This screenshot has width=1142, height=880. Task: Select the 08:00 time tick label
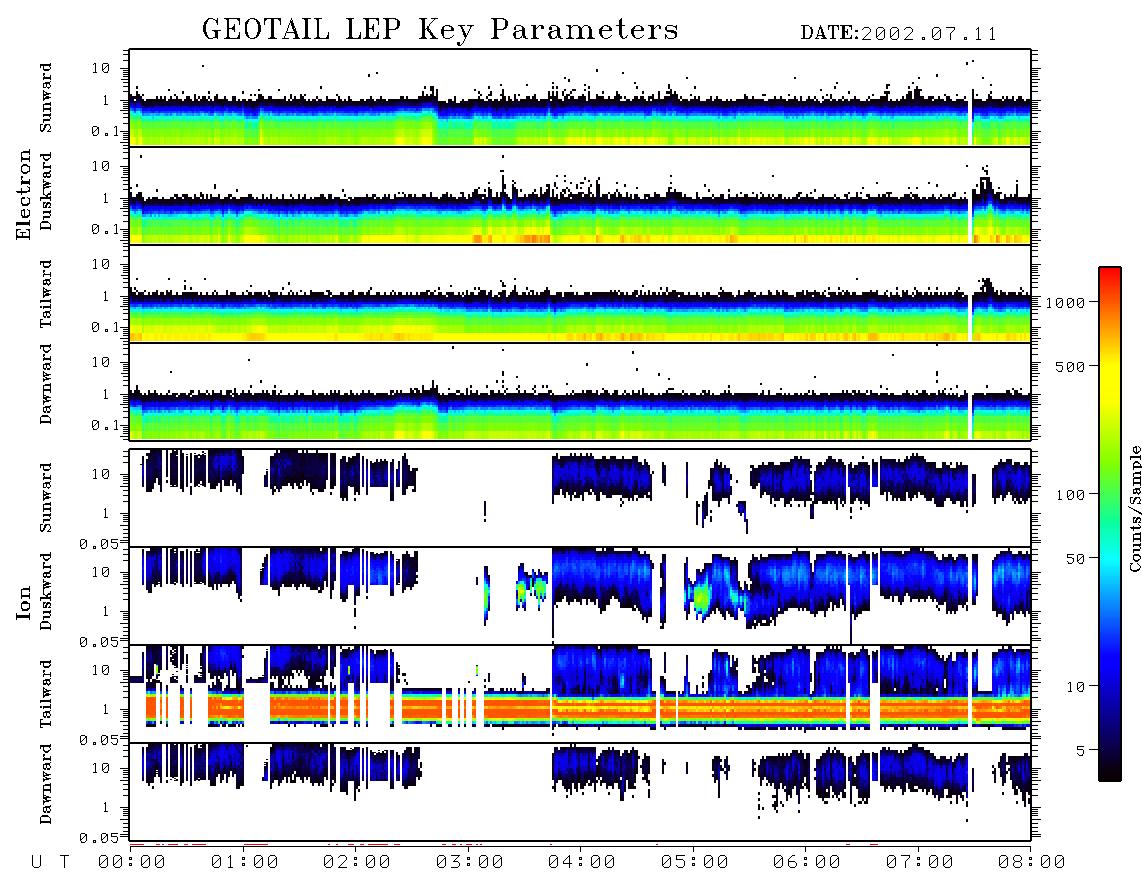point(1032,863)
